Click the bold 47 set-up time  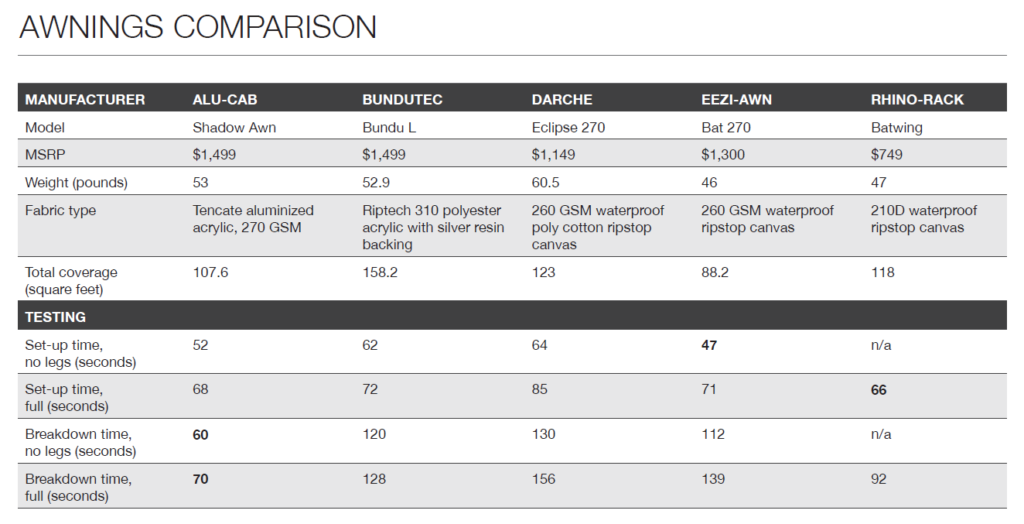[711, 344]
